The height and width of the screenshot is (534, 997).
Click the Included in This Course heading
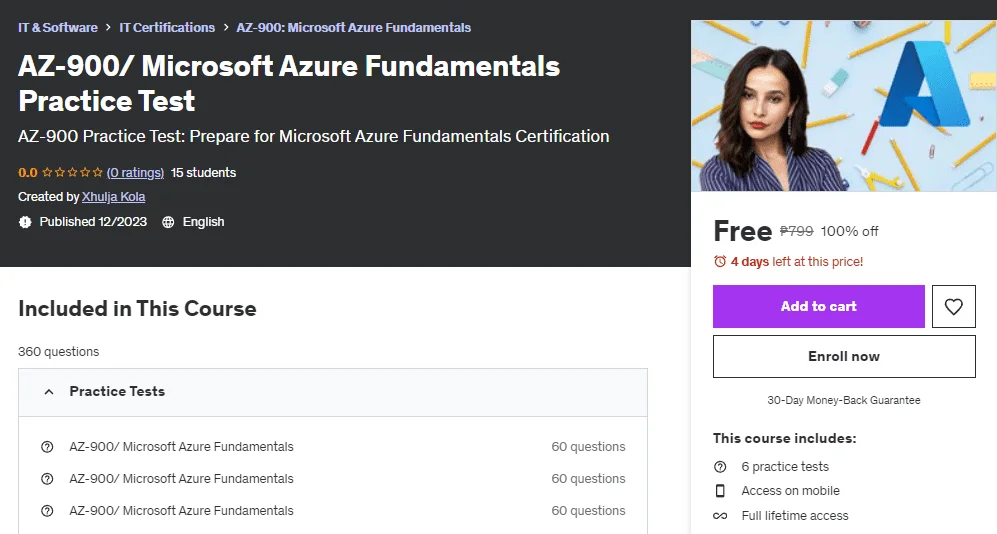point(137,308)
